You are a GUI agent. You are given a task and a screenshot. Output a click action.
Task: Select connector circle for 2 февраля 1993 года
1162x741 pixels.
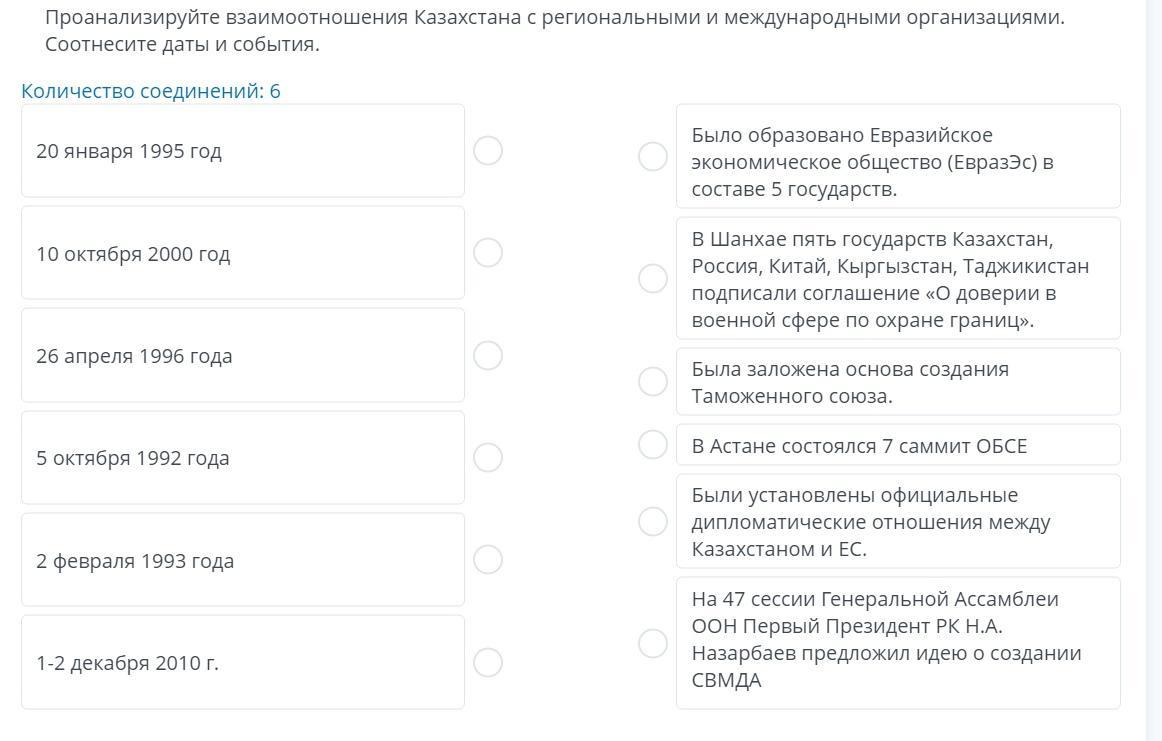[488, 560]
